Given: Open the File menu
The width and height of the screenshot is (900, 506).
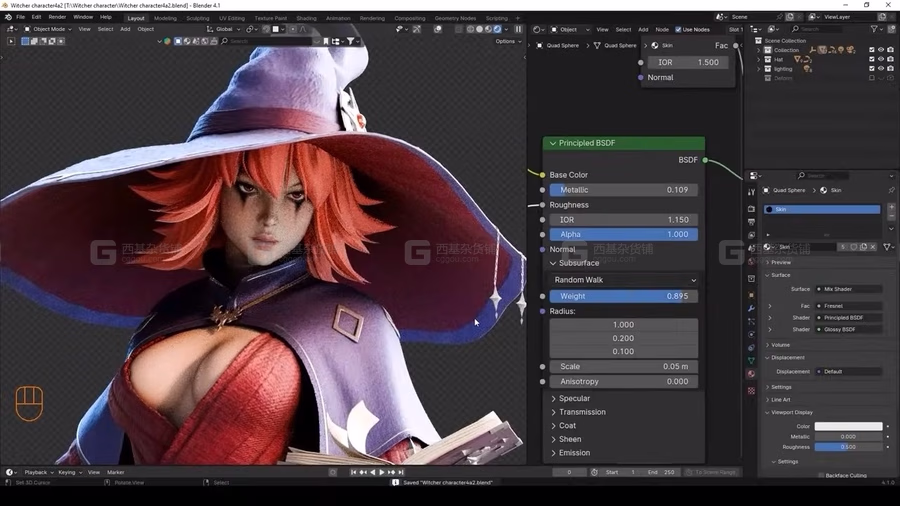Looking at the screenshot, I should pos(21,17).
